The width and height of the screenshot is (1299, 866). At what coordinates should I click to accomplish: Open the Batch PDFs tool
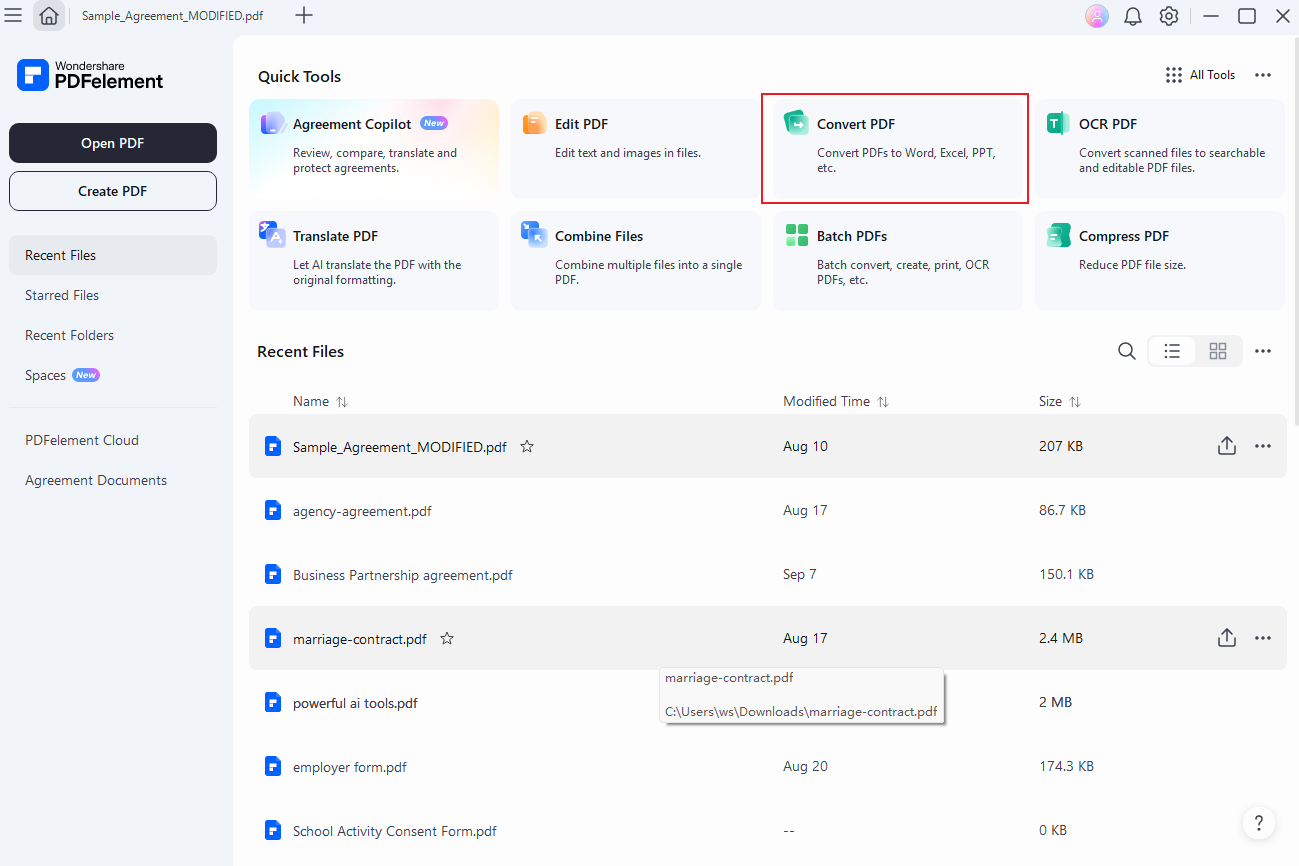tap(898, 260)
